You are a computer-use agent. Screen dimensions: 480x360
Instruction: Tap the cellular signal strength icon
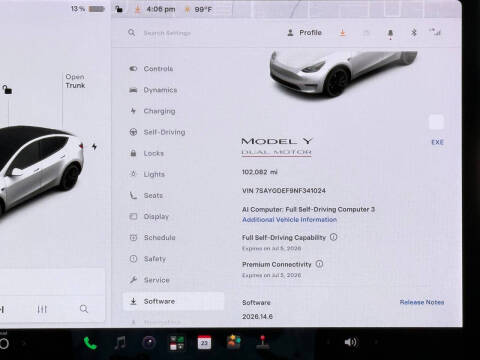point(435,32)
